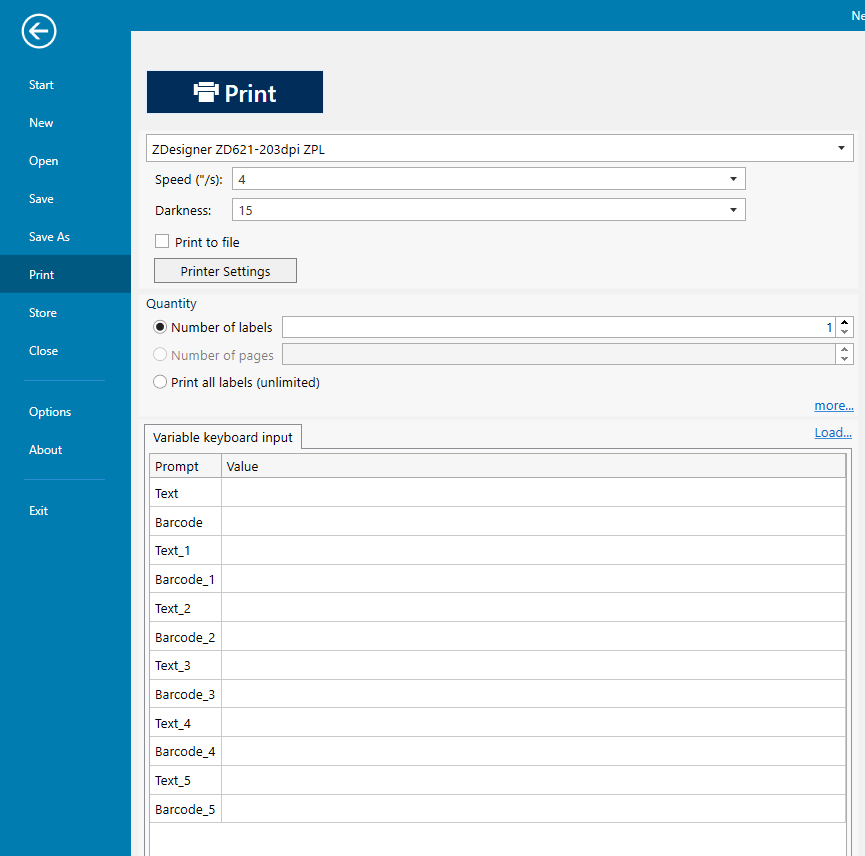Click the up stepper arrow for labels
This screenshot has height=856, width=865.
point(845,321)
